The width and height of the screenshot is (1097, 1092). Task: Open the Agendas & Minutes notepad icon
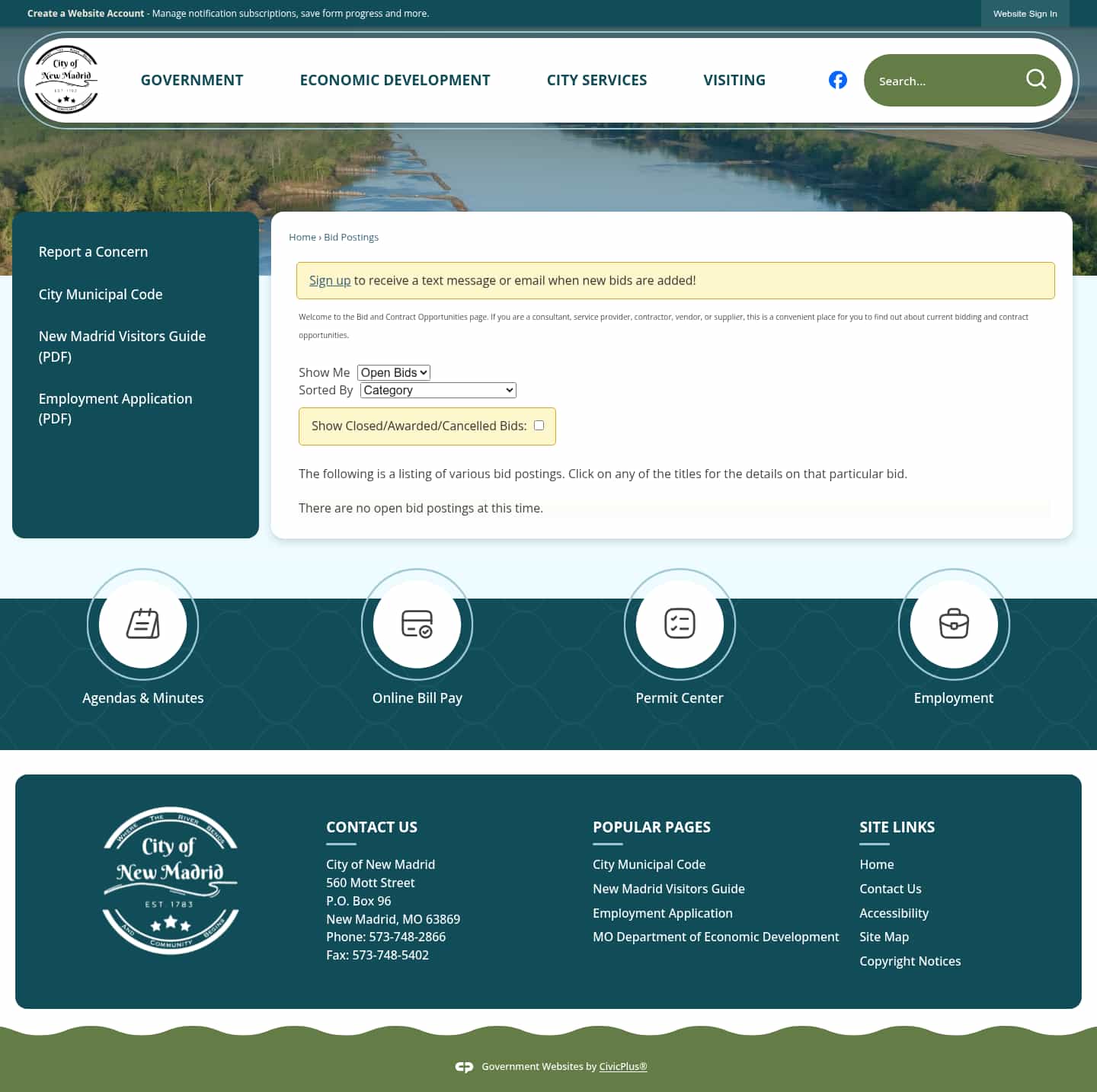(x=143, y=624)
